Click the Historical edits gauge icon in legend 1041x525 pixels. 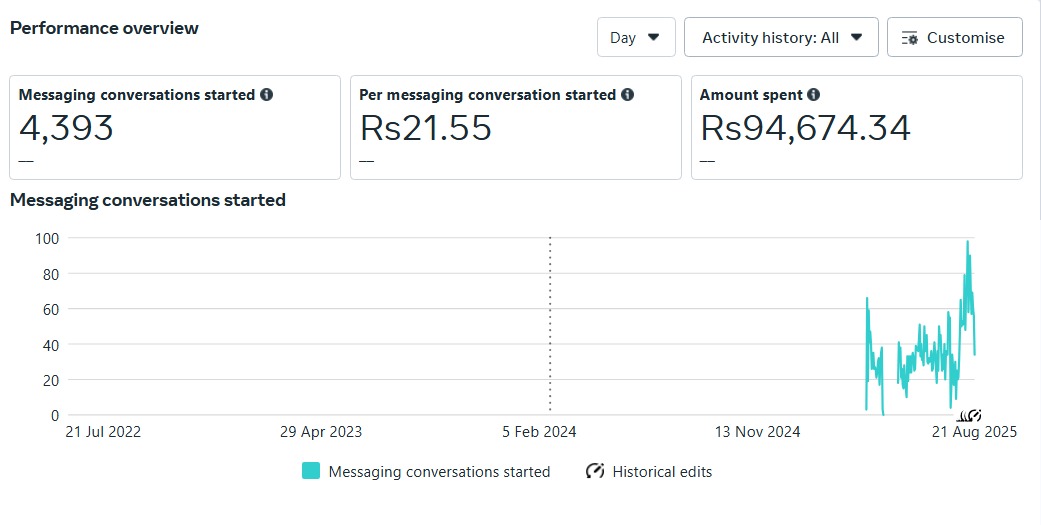(x=595, y=471)
